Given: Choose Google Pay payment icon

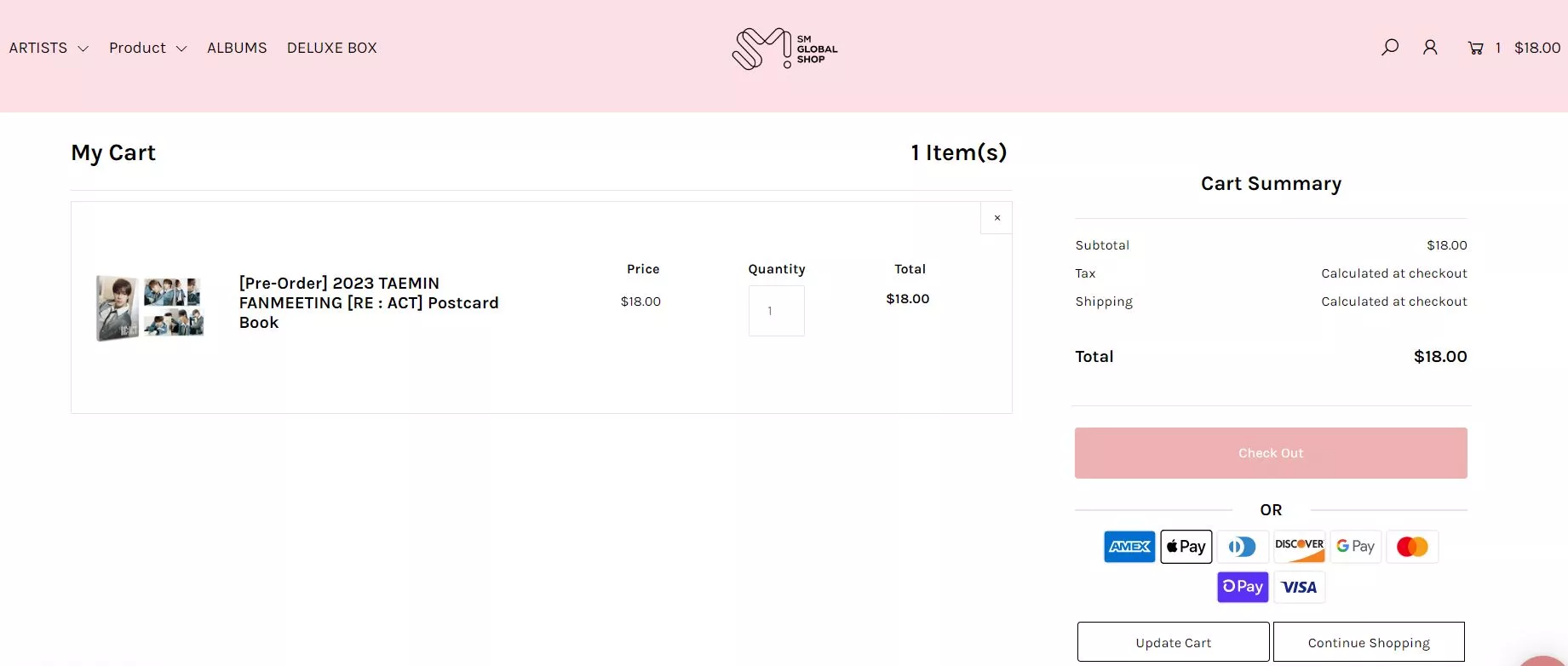Looking at the screenshot, I should point(1355,547).
